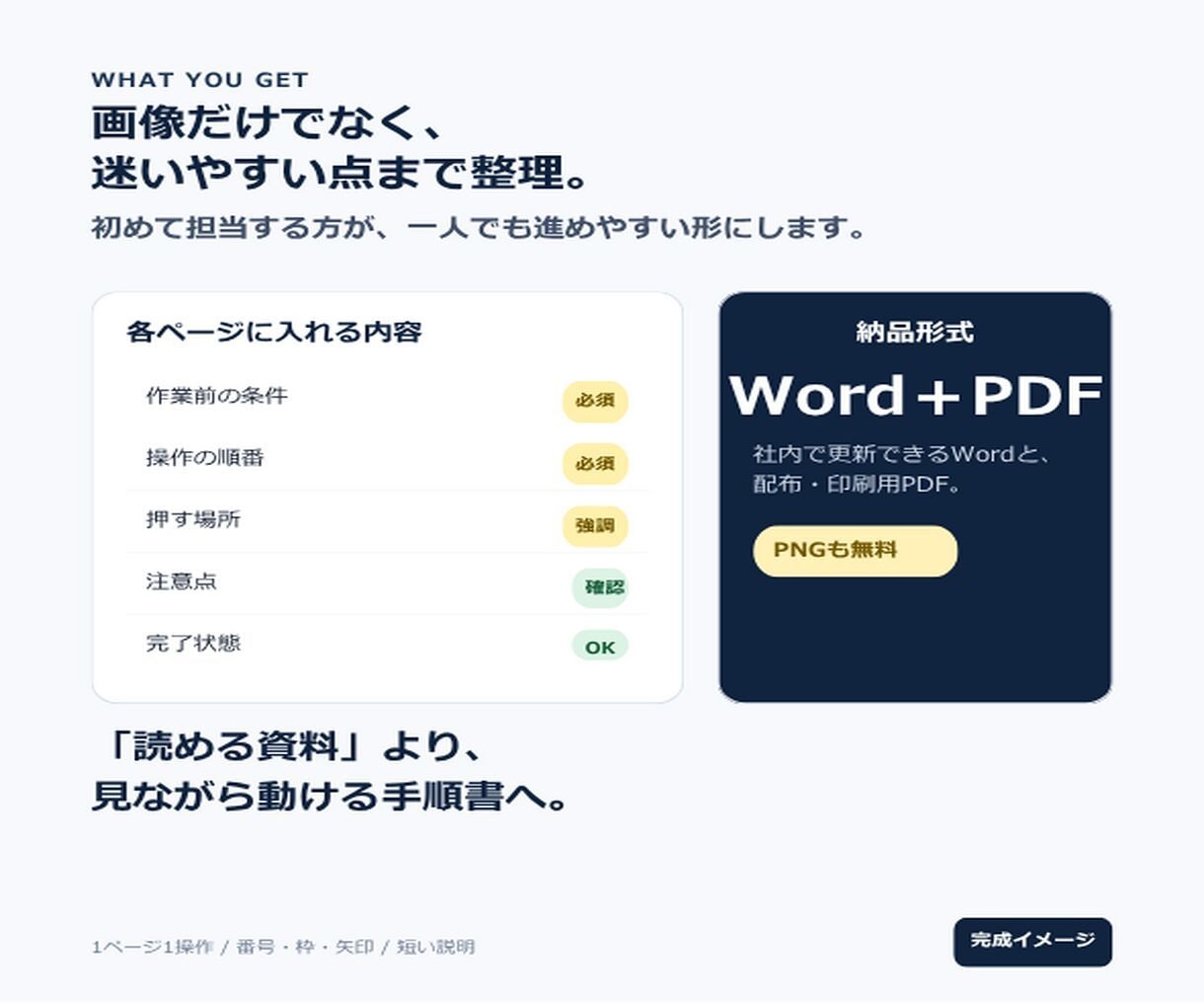
Task: Click the 見ながら動ける手順書へ。 text line
Action: (x=331, y=796)
